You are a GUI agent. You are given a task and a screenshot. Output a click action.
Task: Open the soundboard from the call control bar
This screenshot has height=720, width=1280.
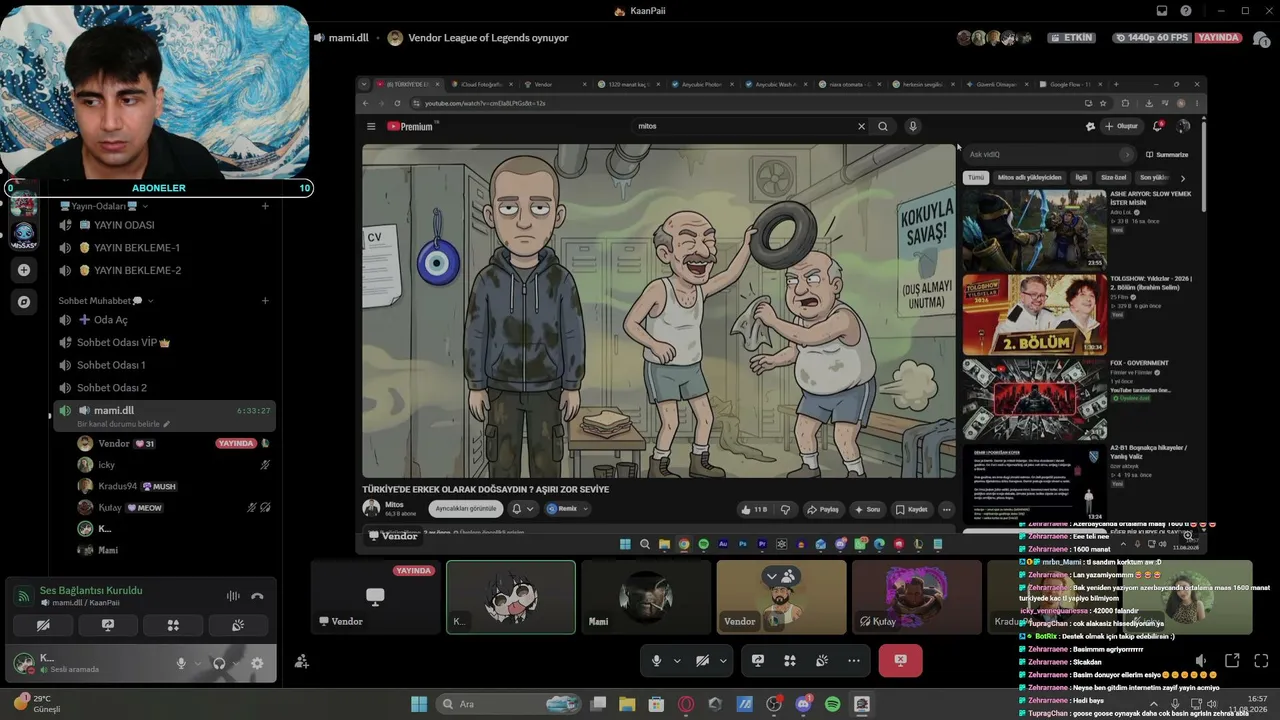pyautogui.click(x=821, y=661)
